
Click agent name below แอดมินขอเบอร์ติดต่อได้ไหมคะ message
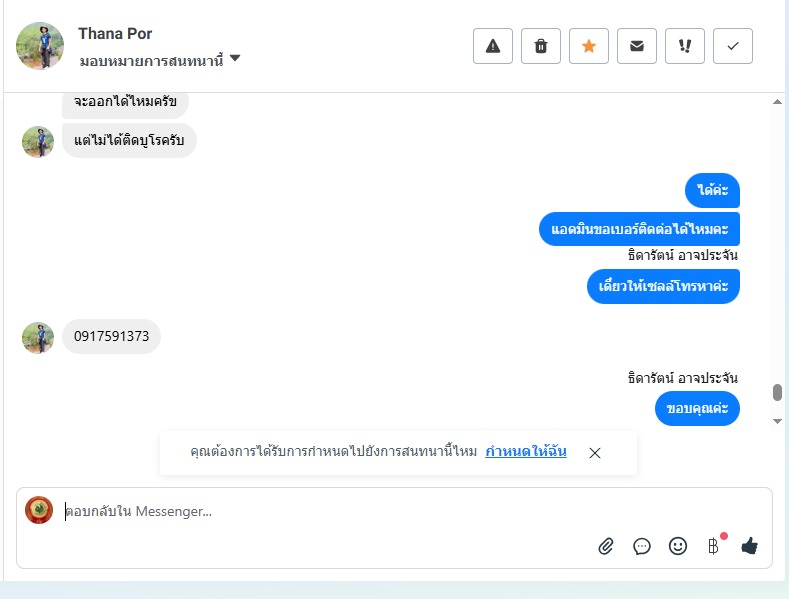pyautogui.click(x=683, y=255)
